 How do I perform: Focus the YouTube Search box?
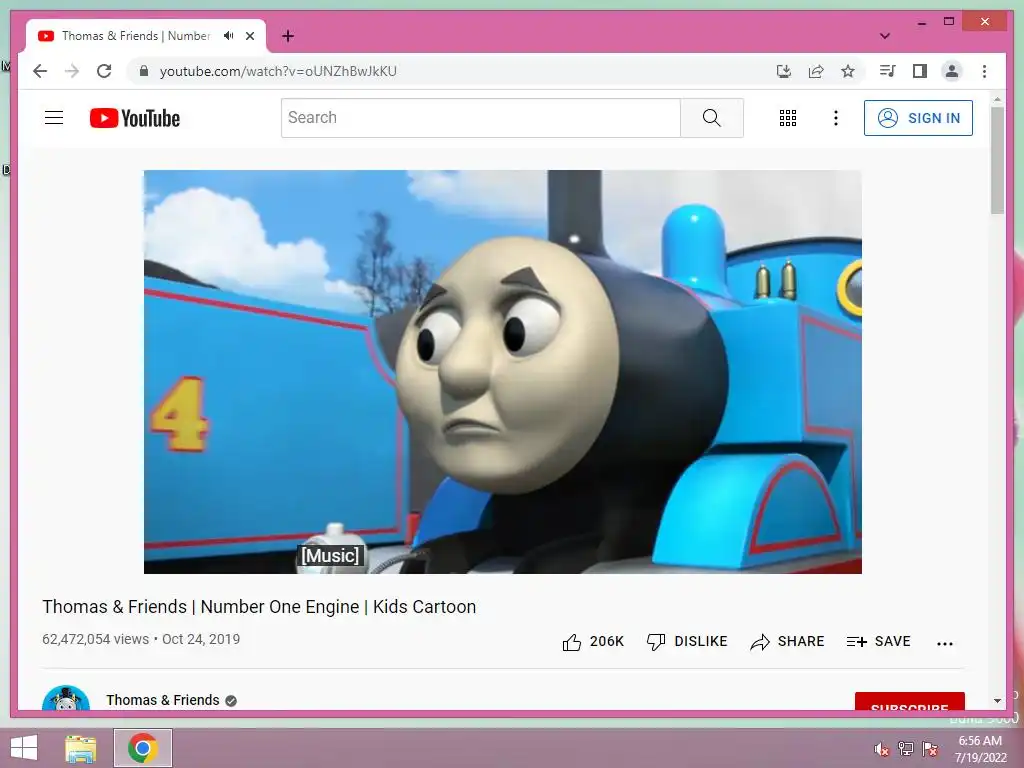tap(481, 118)
